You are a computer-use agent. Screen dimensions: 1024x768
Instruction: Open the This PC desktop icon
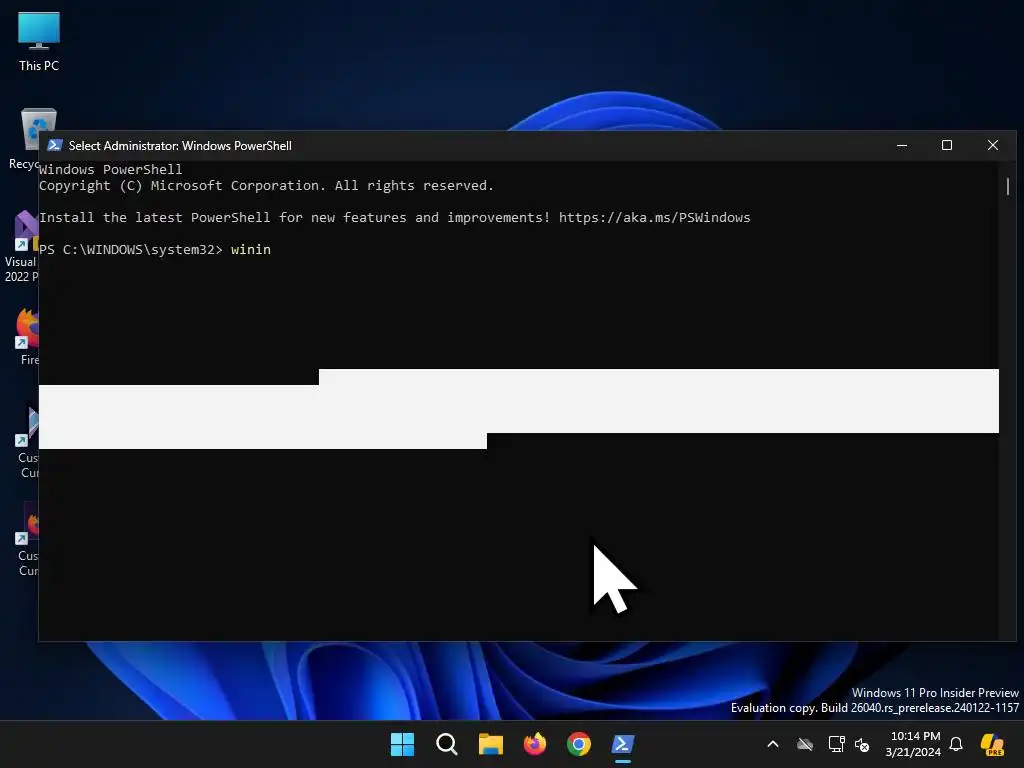[39, 41]
